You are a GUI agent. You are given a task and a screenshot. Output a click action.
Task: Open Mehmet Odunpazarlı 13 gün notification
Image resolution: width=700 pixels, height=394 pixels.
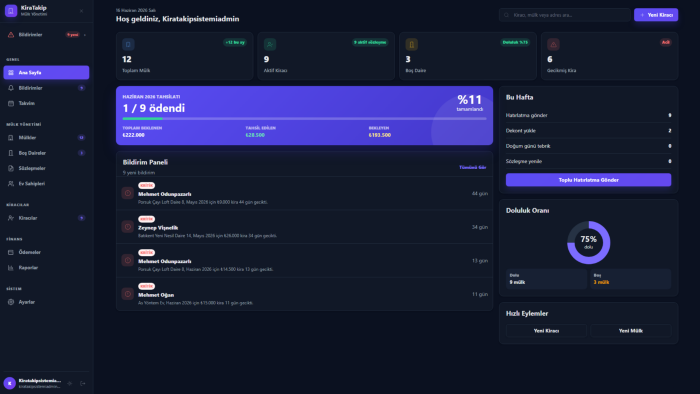coord(304,261)
